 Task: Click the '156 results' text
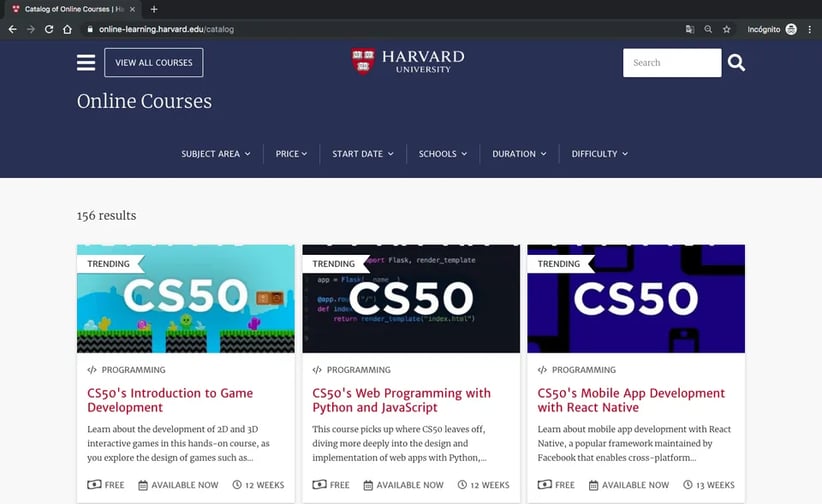tap(106, 216)
